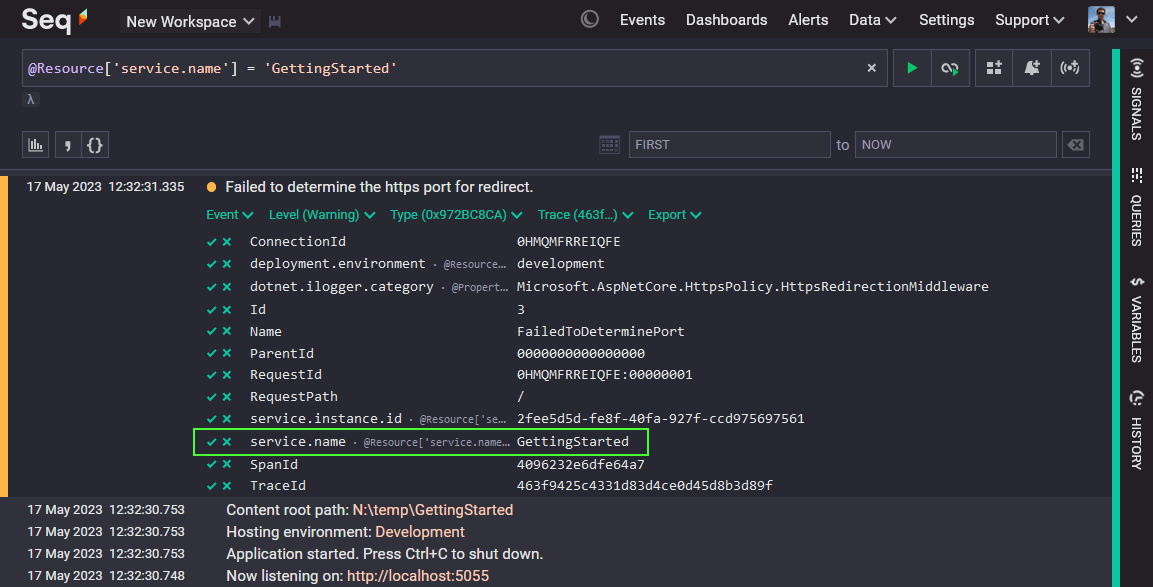The width and height of the screenshot is (1153, 587).
Task: Click the bar chart histogram icon
Action: (x=36, y=145)
